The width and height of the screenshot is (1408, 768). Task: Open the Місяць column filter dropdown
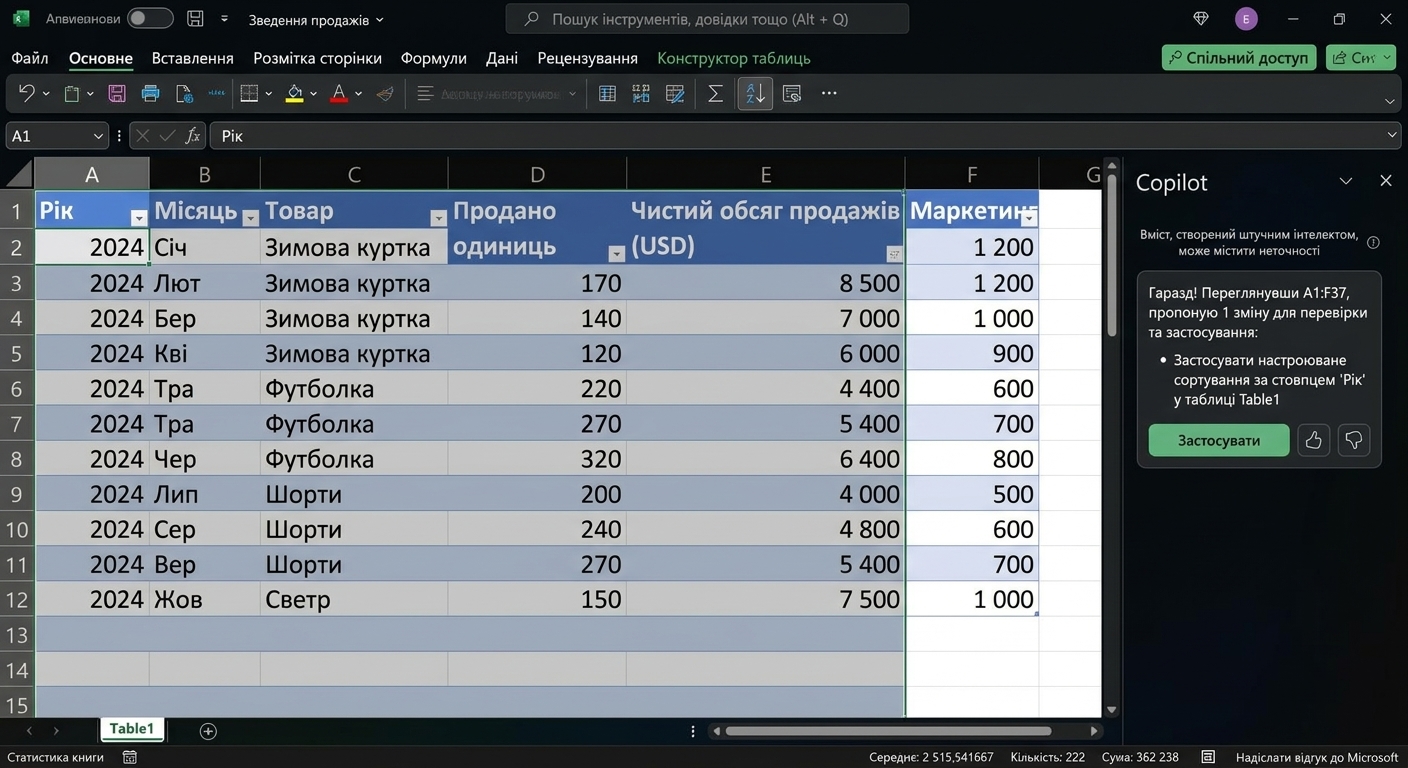pos(250,219)
